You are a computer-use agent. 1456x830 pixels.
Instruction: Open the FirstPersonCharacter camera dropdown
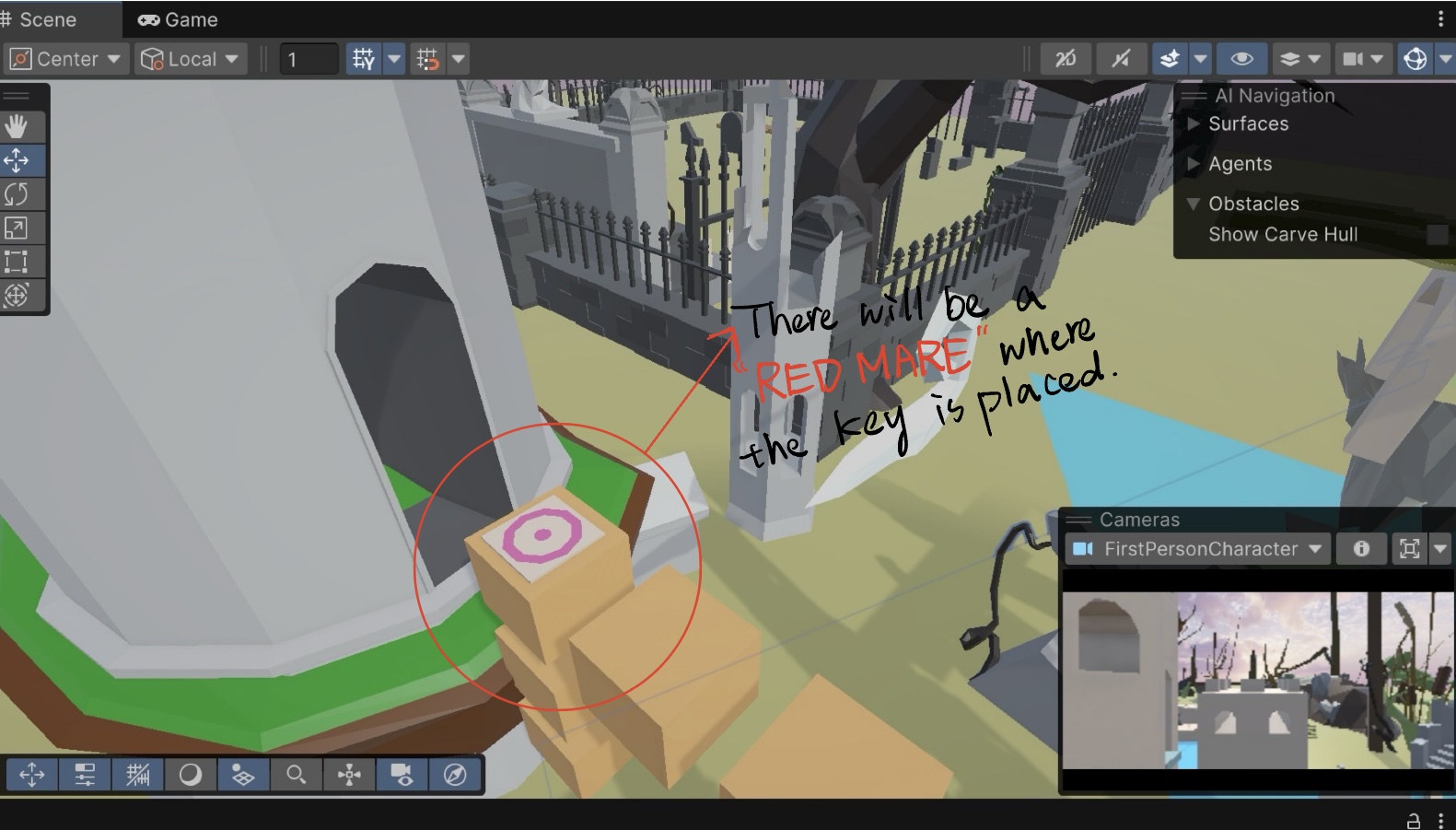click(x=1199, y=549)
